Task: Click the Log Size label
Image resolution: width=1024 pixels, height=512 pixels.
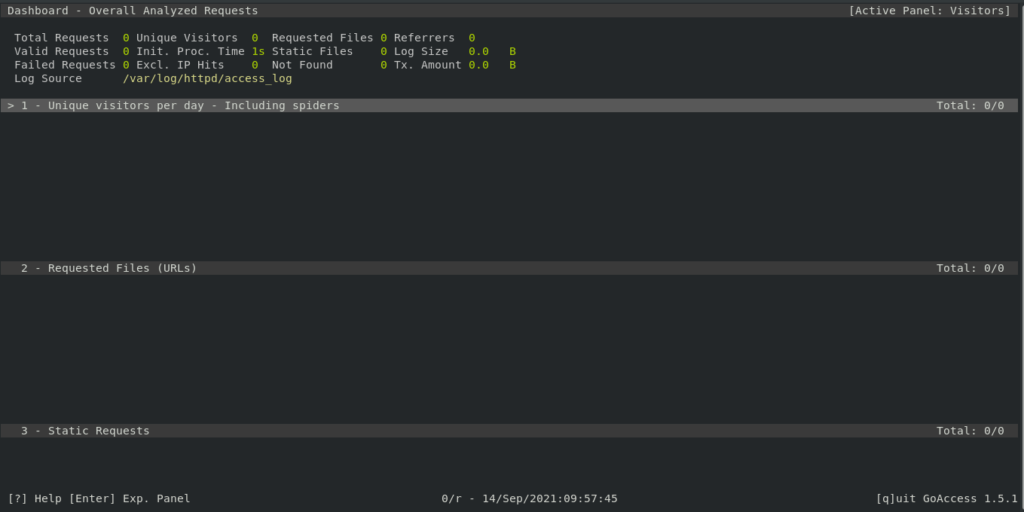Action: (x=421, y=51)
